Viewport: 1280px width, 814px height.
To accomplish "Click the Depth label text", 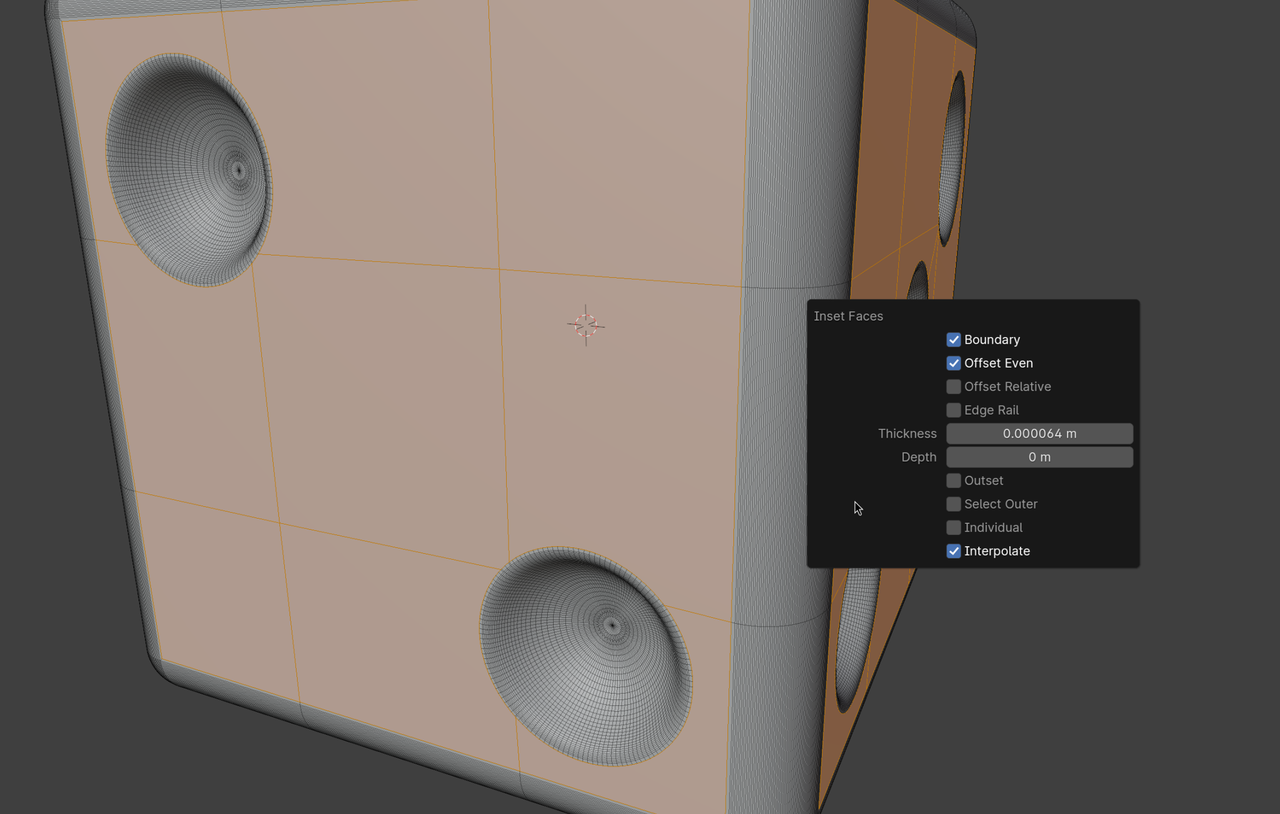I will (918, 457).
